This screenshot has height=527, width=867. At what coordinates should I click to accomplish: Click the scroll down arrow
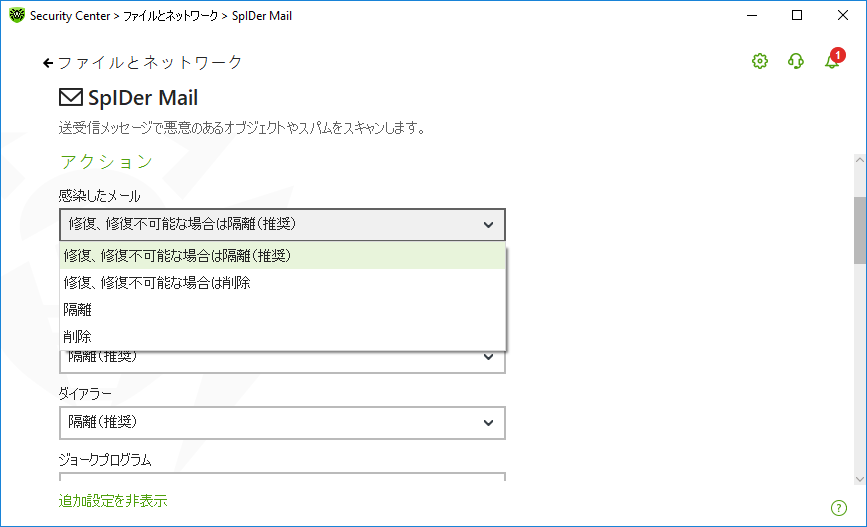pos(859,479)
